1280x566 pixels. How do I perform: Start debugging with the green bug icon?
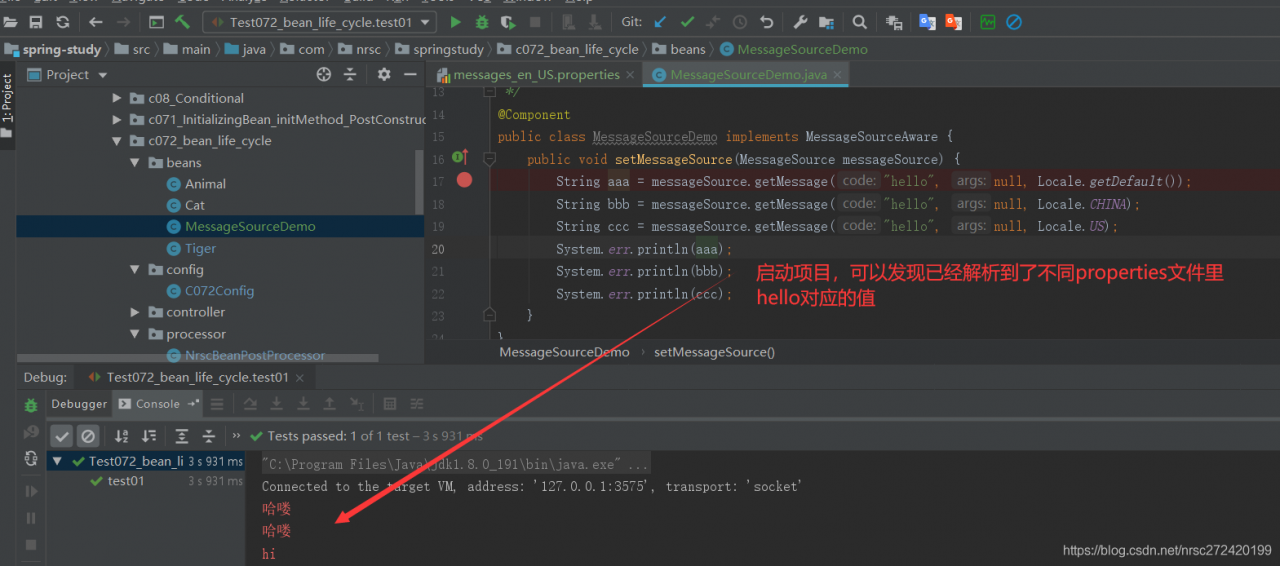[482, 21]
